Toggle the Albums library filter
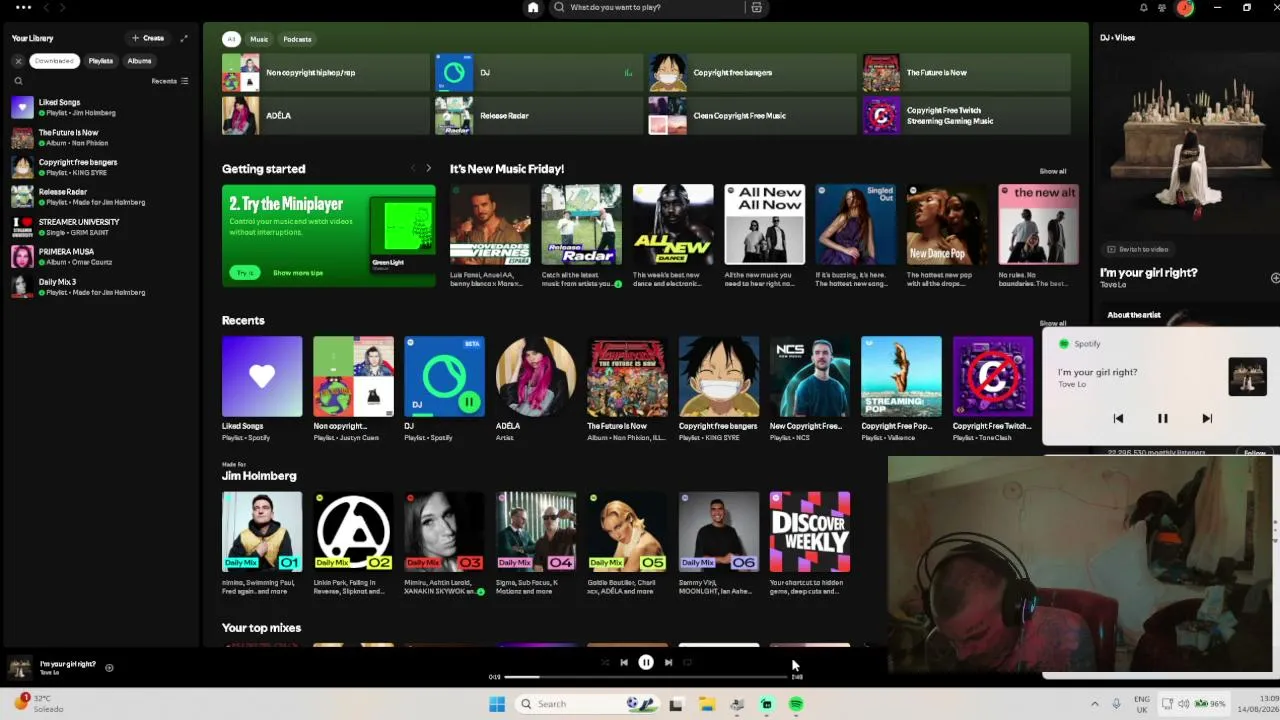The height and width of the screenshot is (720, 1280). 139,61
